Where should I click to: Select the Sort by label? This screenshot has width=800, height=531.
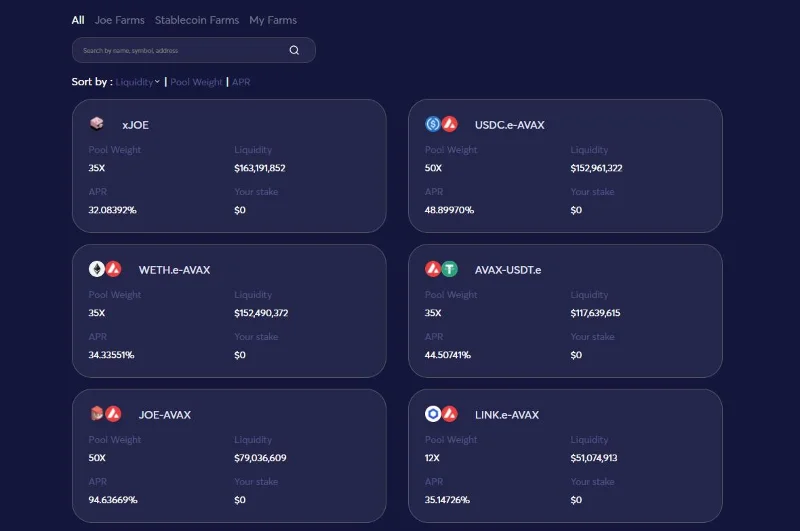pyautogui.click(x=92, y=82)
